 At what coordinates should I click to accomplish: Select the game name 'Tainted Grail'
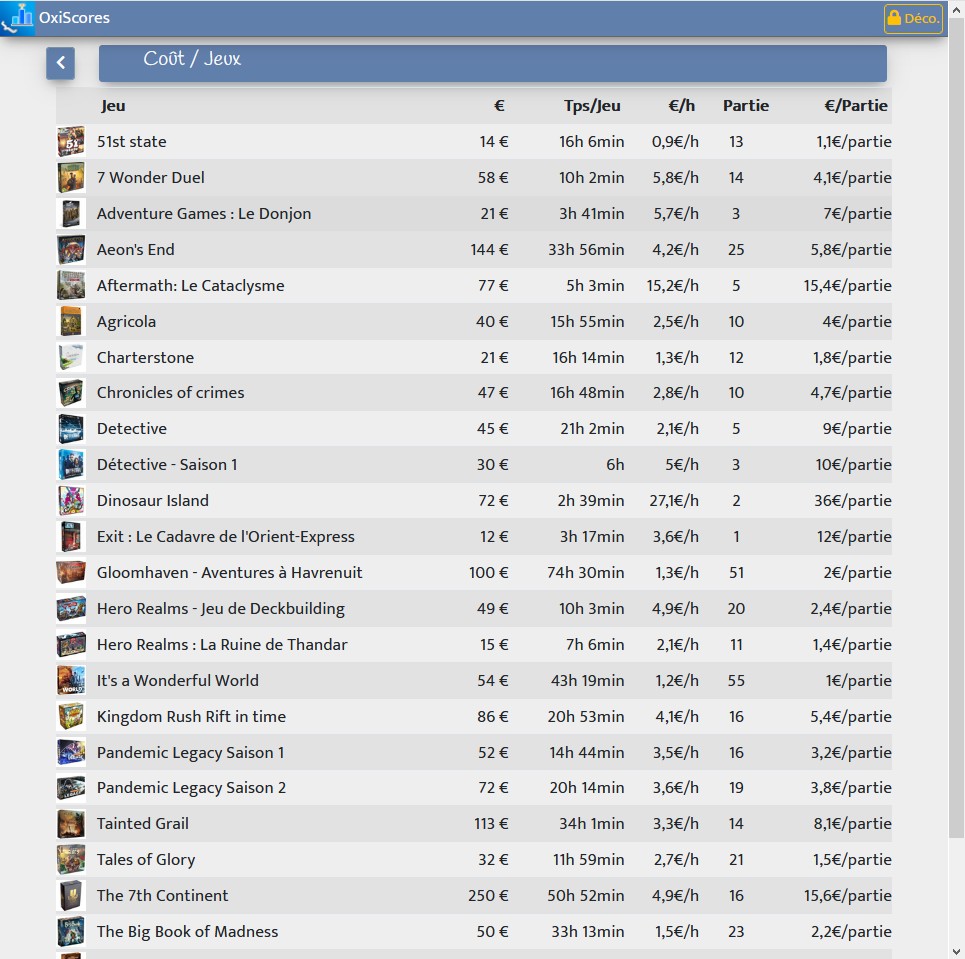tap(143, 824)
